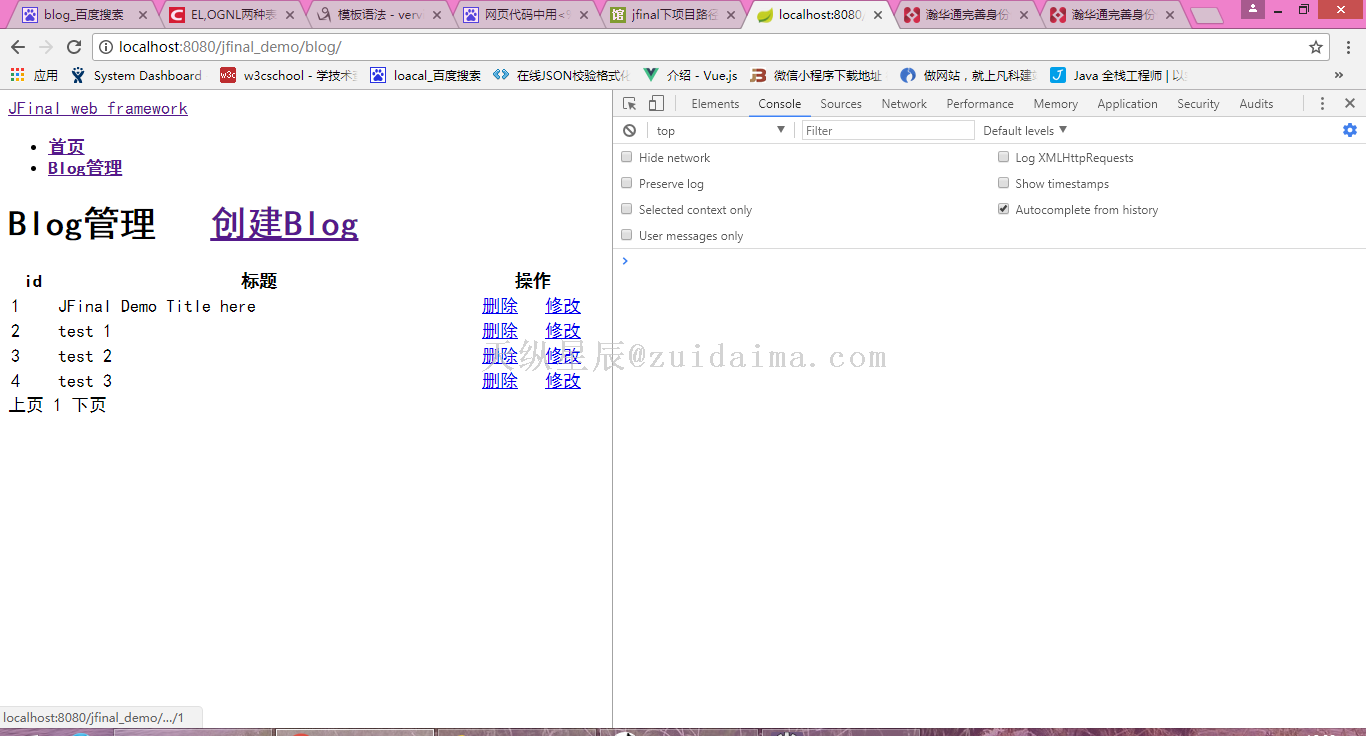Viewport: 1366px width, 736px height.
Task: Enable Selected context only checkbox
Action: point(627,209)
